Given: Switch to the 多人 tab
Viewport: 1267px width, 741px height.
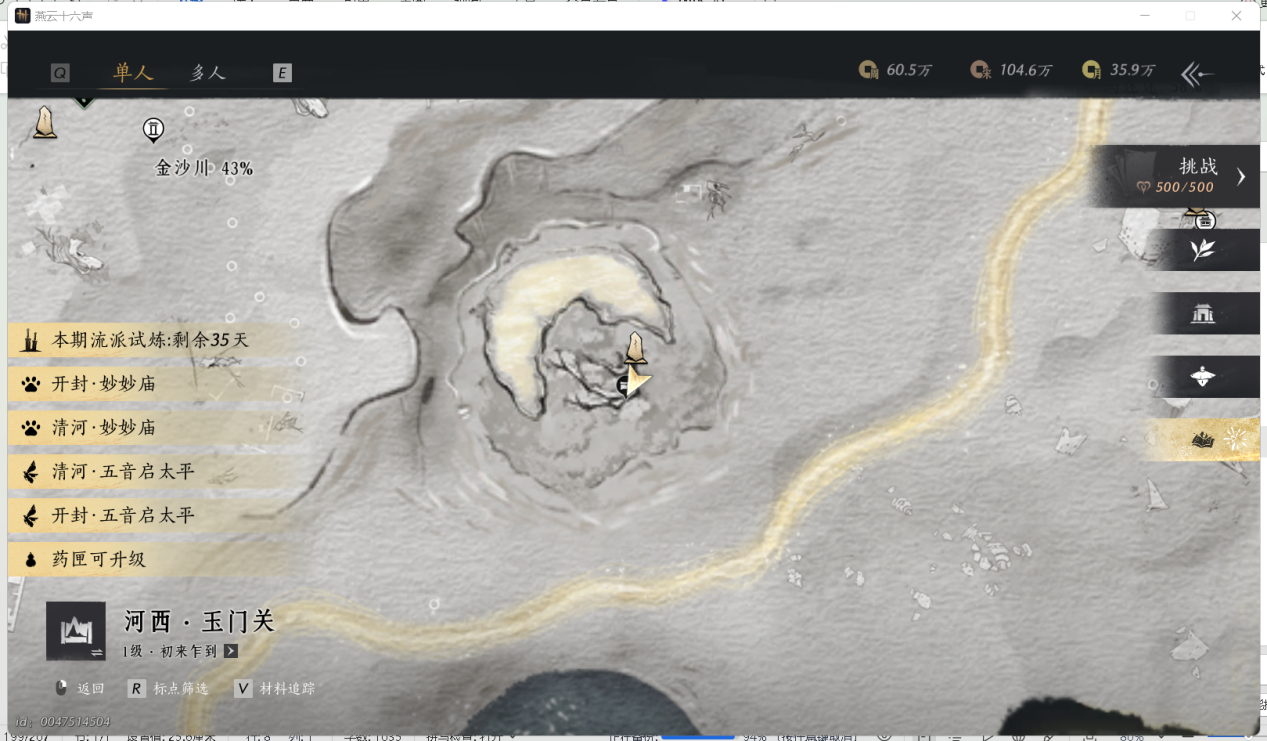Looking at the screenshot, I should click(208, 73).
